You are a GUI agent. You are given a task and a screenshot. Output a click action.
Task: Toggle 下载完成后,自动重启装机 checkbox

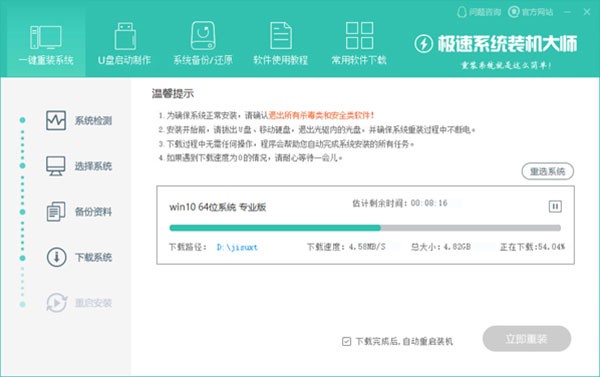tap(346, 341)
